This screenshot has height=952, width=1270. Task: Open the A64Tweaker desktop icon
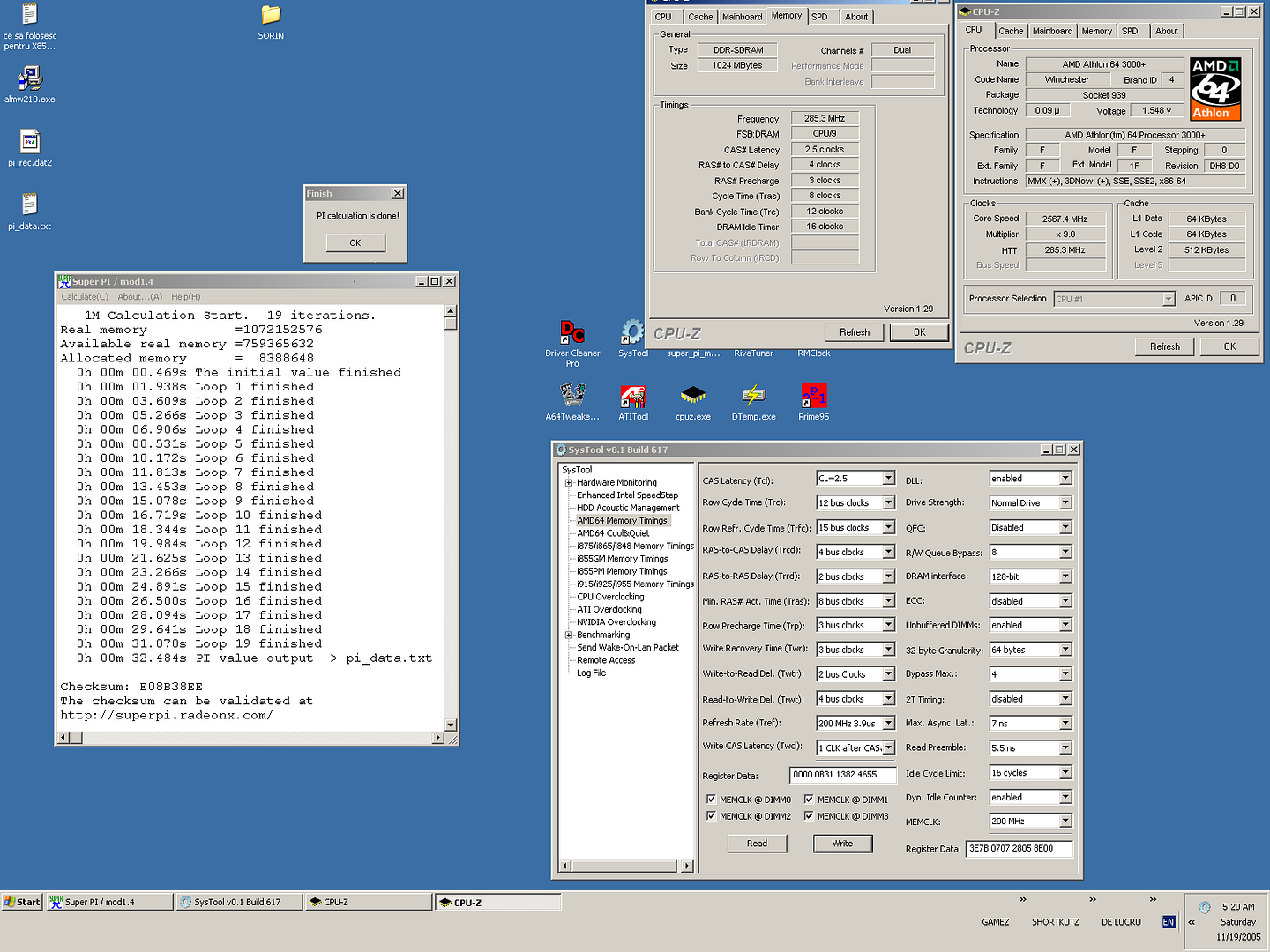click(572, 396)
